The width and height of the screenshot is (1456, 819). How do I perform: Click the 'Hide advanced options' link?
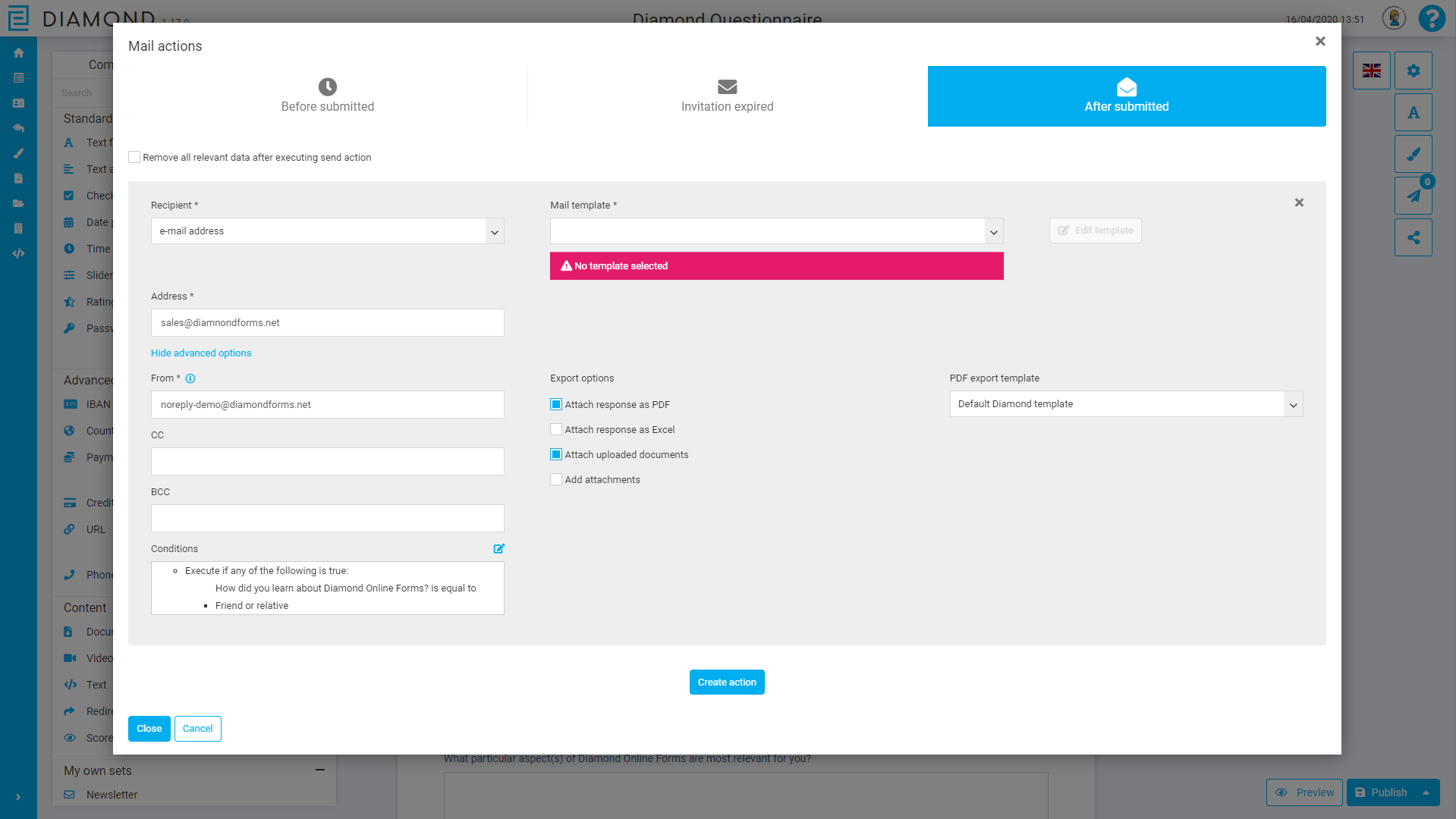pos(200,353)
